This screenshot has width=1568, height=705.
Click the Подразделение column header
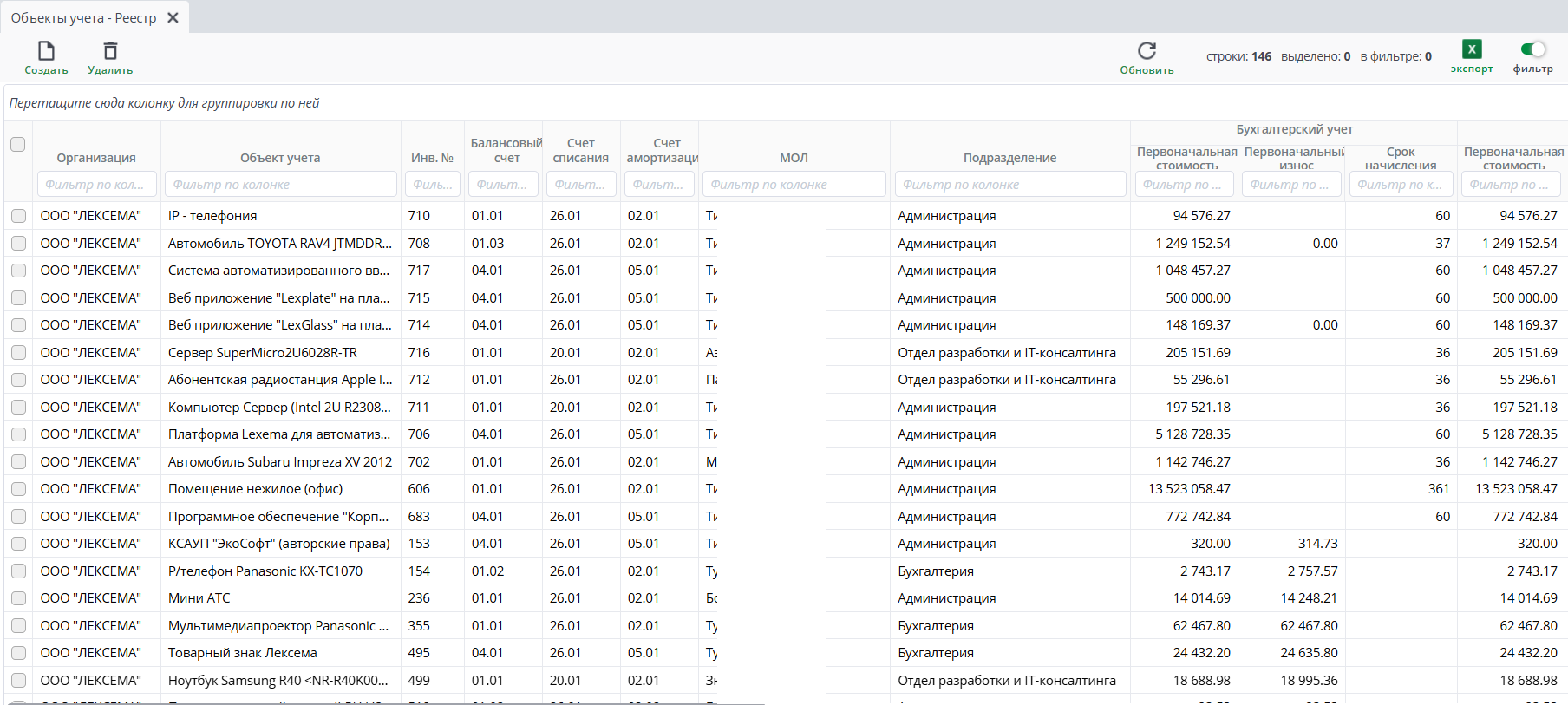pos(1009,158)
